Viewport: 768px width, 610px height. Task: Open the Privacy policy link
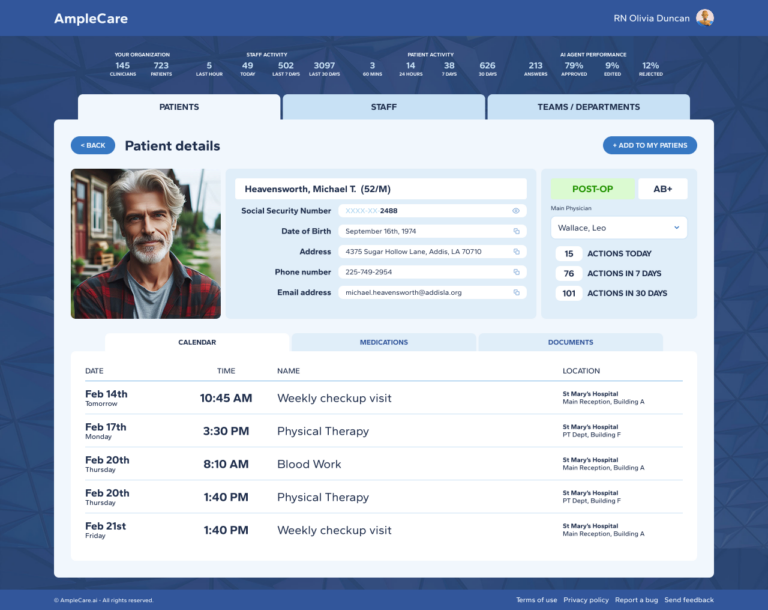click(586, 600)
